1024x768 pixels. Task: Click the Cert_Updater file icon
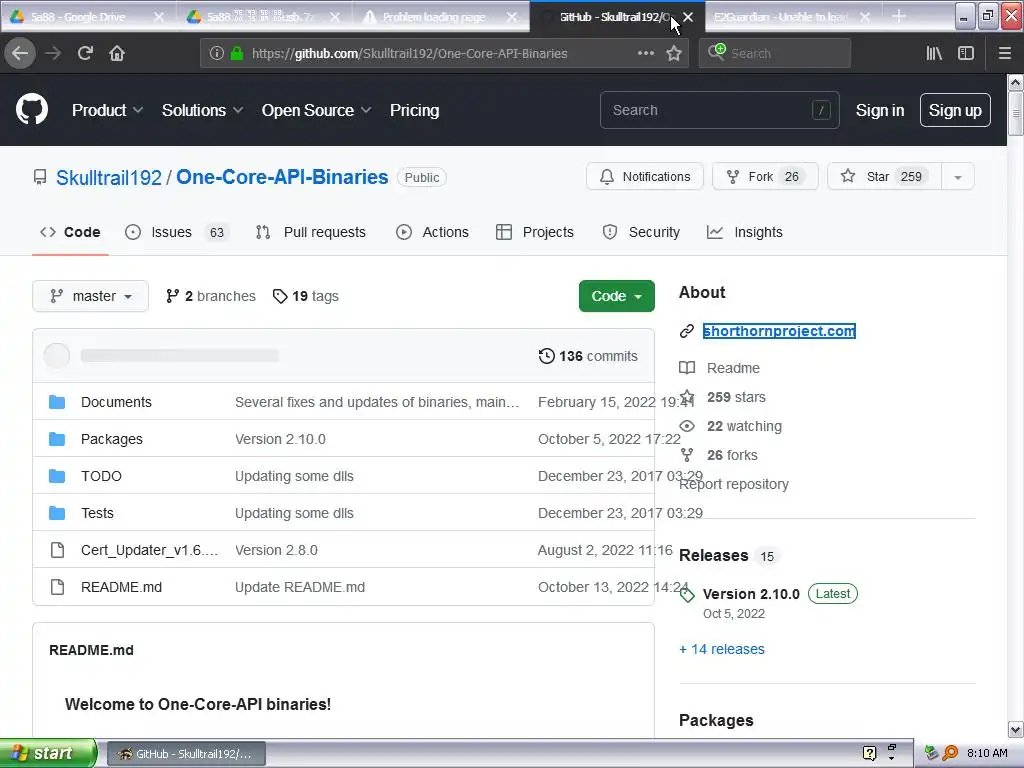pyautogui.click(x=57, y=550)
